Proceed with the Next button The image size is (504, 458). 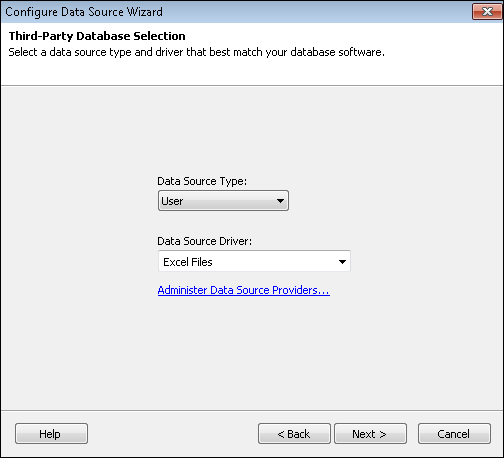click(x=370, y=434)
